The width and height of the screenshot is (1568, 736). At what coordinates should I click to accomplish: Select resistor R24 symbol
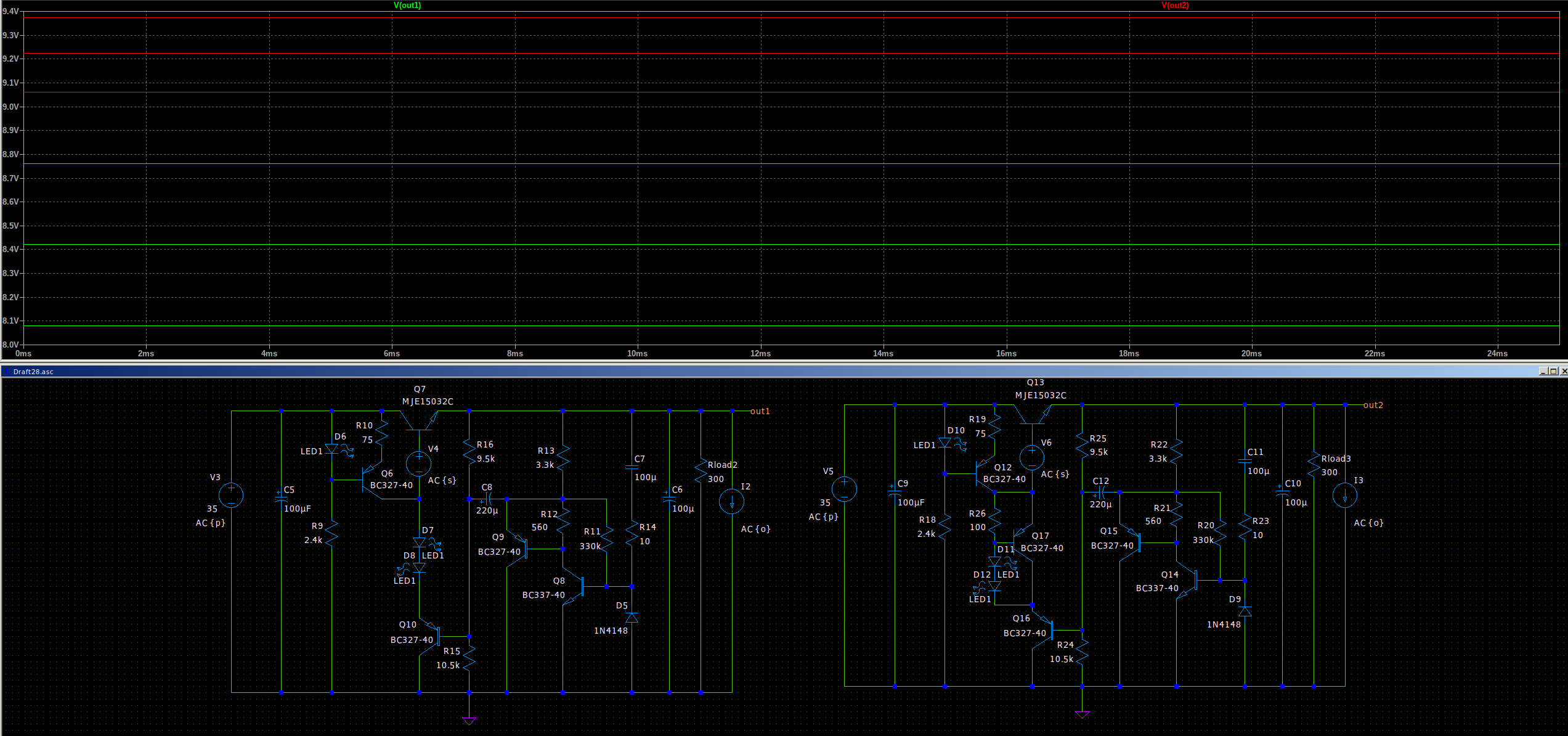pos(1082,652)
